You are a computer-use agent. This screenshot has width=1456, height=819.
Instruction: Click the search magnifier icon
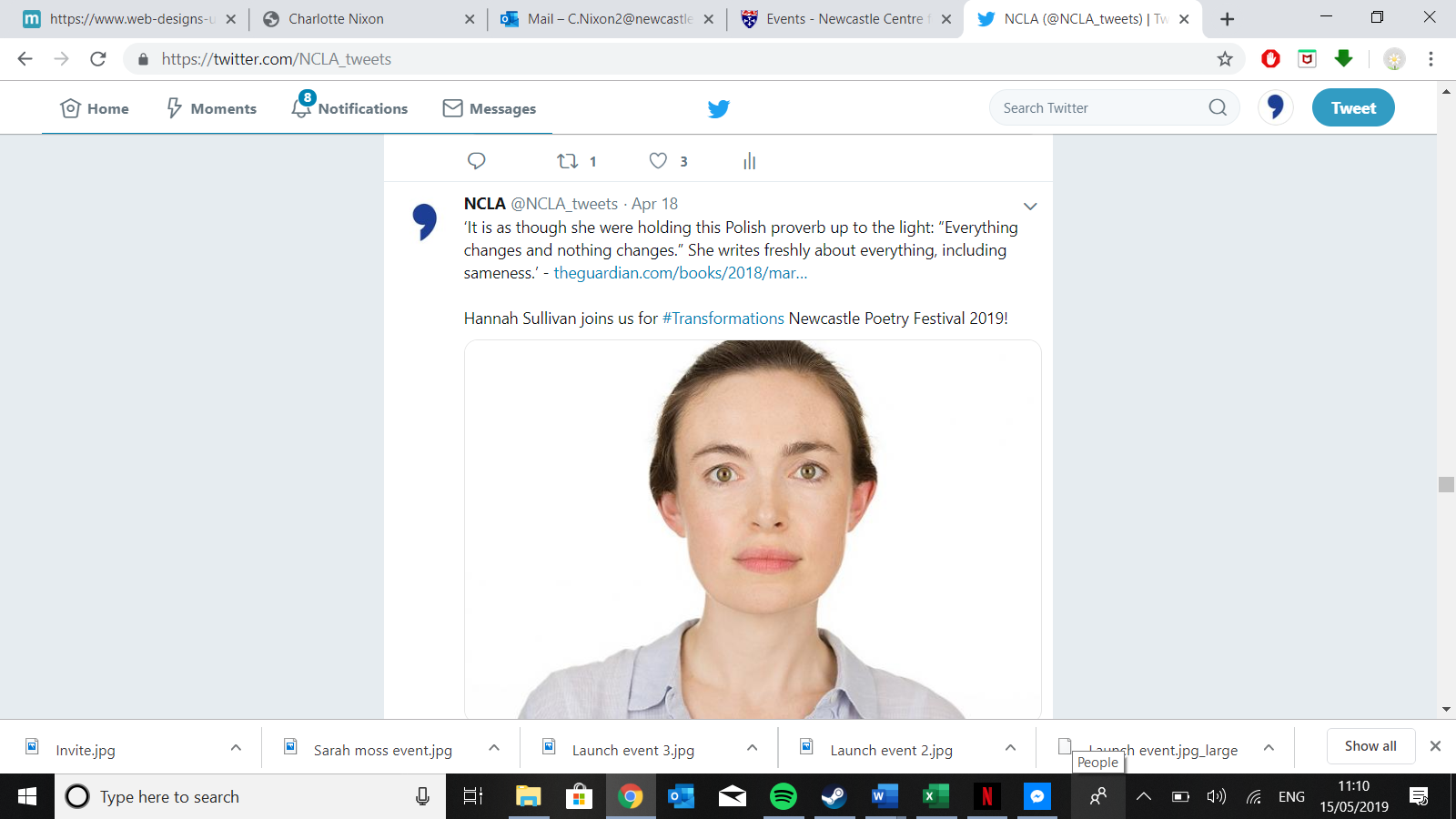point(1218,107)
